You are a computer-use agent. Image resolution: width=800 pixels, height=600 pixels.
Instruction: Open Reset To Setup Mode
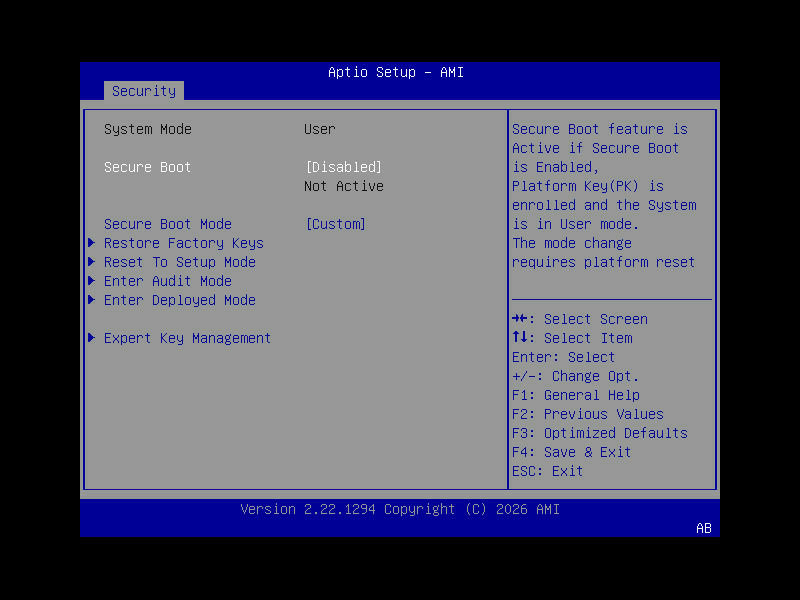(x=180, y=262)
